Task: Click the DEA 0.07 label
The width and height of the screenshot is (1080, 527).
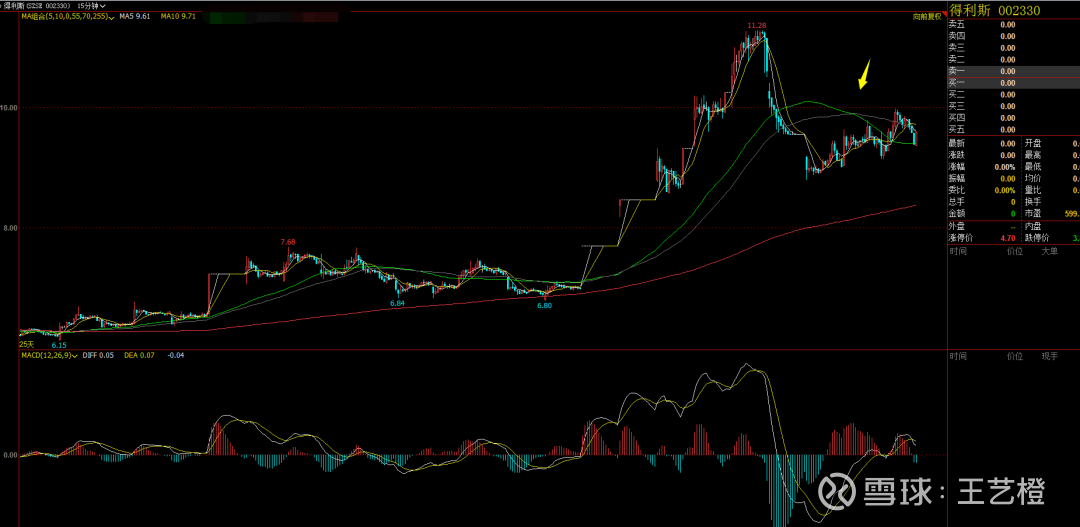Action: coord(140,355)
